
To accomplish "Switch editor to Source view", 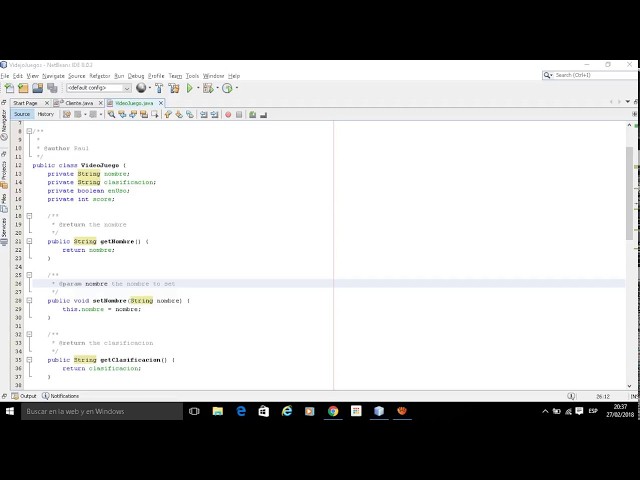I will tap(22, 114).
